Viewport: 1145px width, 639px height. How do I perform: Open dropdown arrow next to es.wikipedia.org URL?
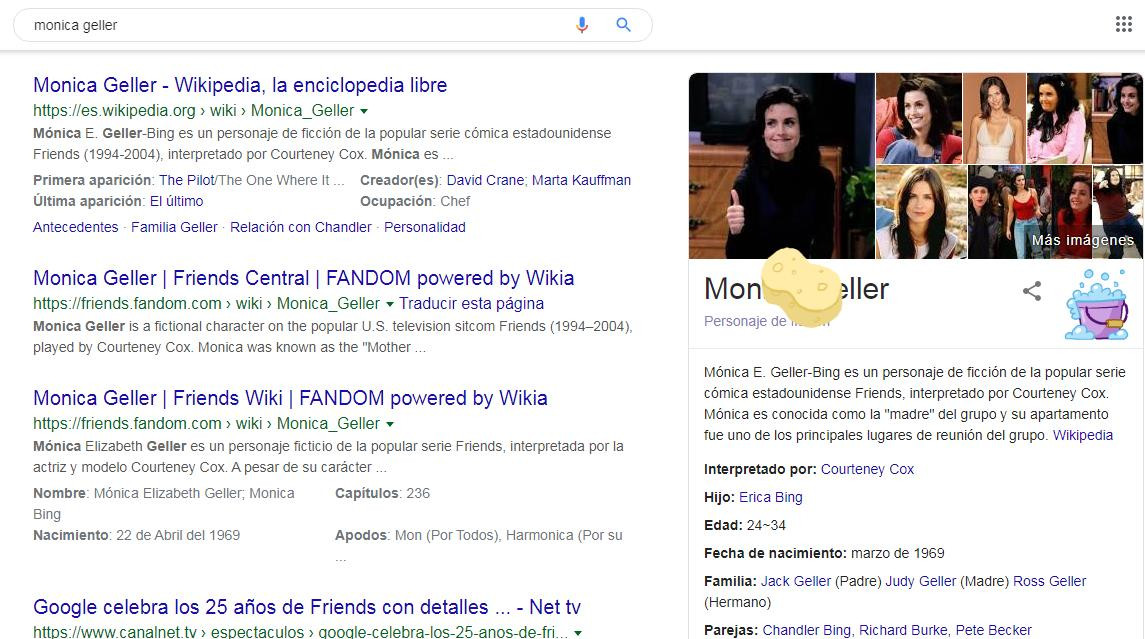pos(364,111)
